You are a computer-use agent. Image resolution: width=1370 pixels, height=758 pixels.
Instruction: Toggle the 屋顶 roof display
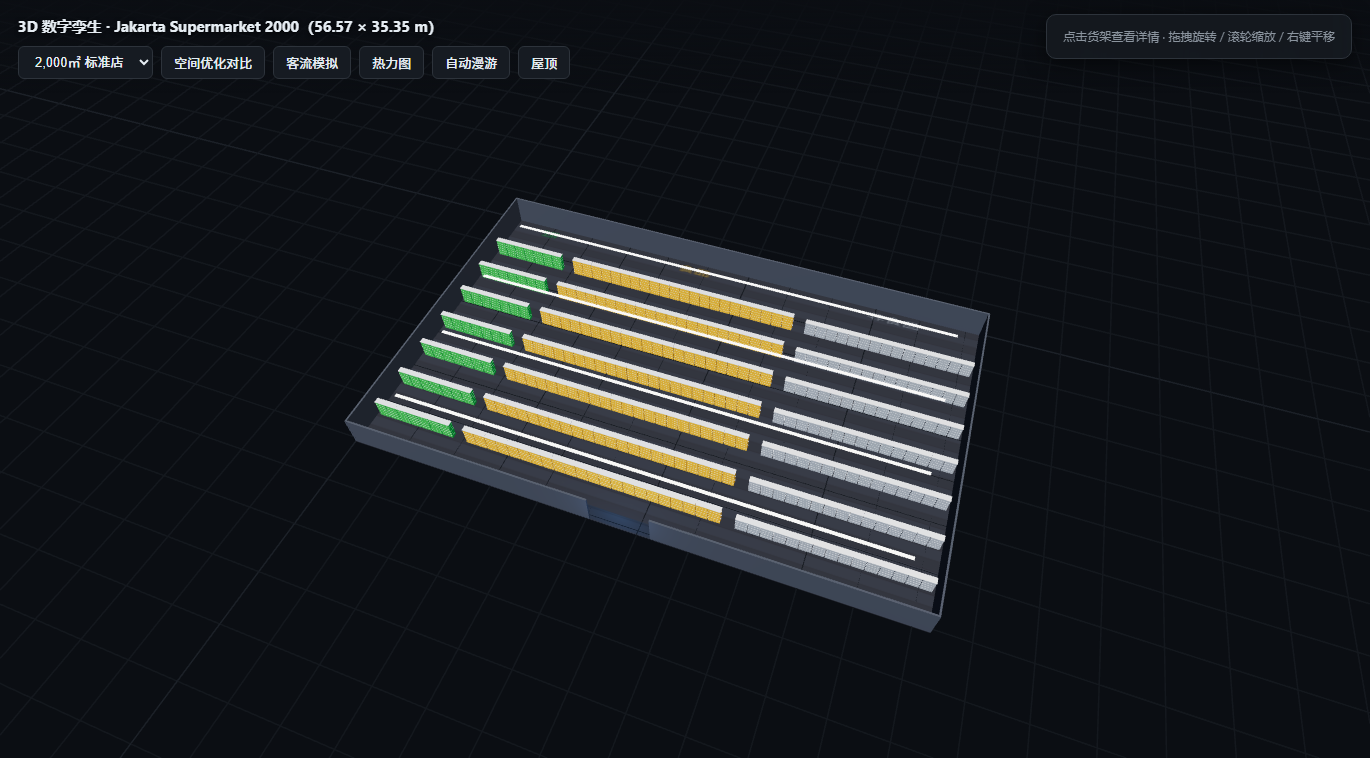tap(544, 62)
